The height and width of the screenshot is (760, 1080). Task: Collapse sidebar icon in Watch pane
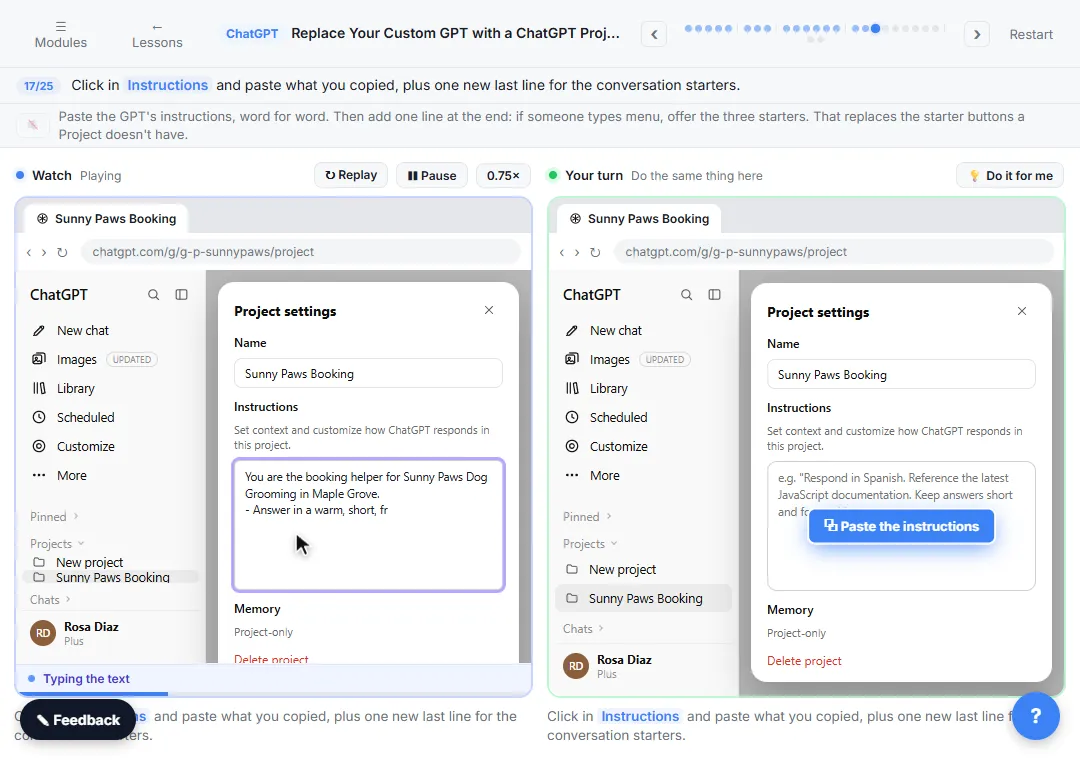(x=181, y=295)
